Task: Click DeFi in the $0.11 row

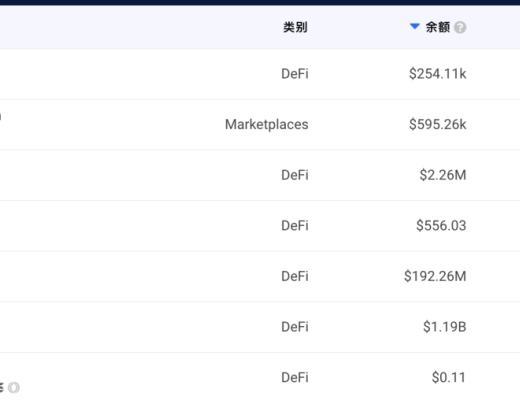Action: (x=295, y=378)
